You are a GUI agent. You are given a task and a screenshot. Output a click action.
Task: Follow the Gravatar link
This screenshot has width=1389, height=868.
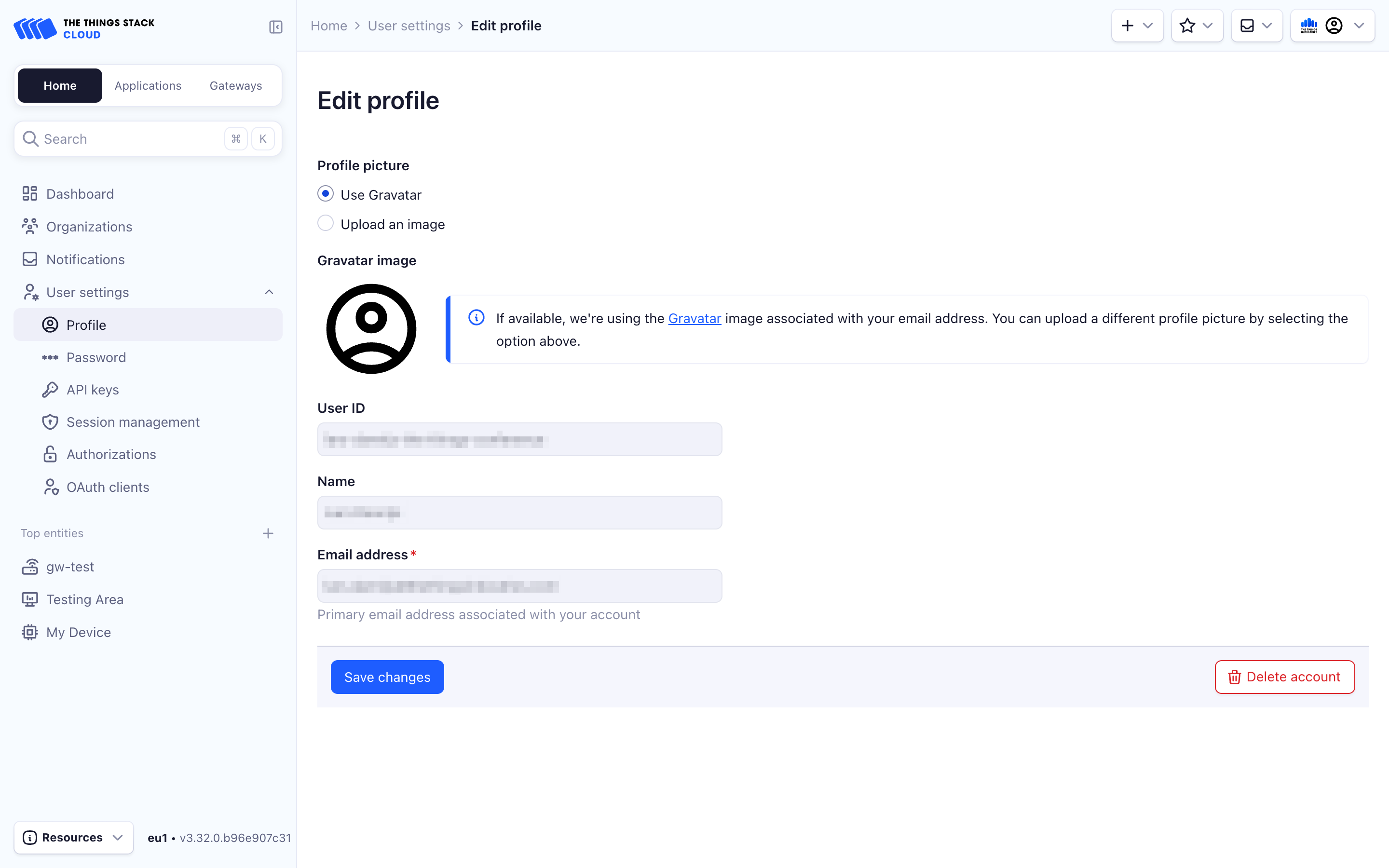tap(694, 319)
